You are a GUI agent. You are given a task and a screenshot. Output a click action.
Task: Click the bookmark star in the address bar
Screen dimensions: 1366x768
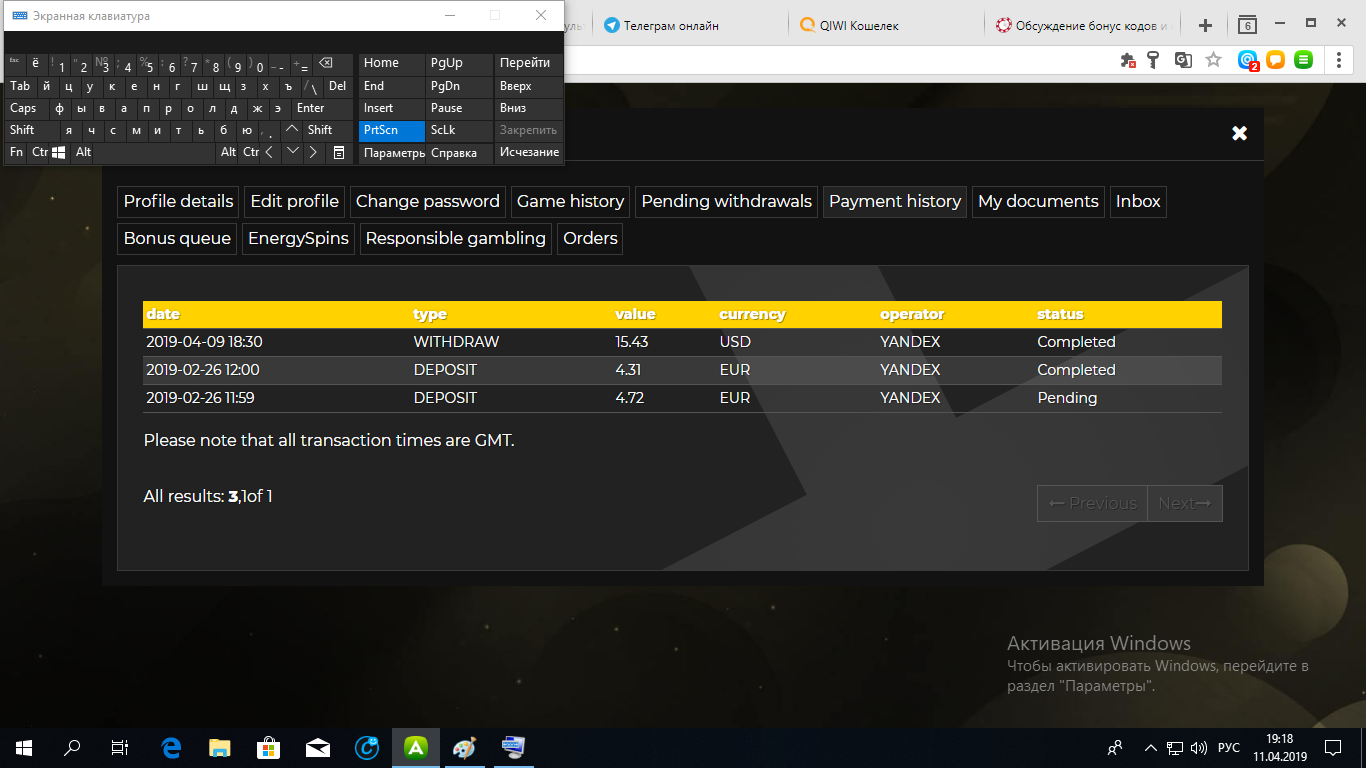tap(1213, 60)
